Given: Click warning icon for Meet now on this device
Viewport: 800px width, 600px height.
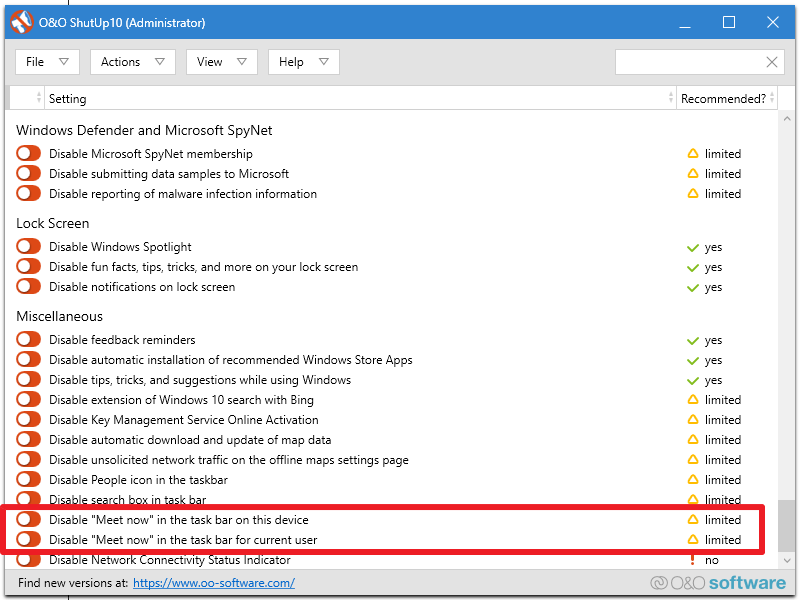Looking at the screenshot, I should click(x=692, y=519).
